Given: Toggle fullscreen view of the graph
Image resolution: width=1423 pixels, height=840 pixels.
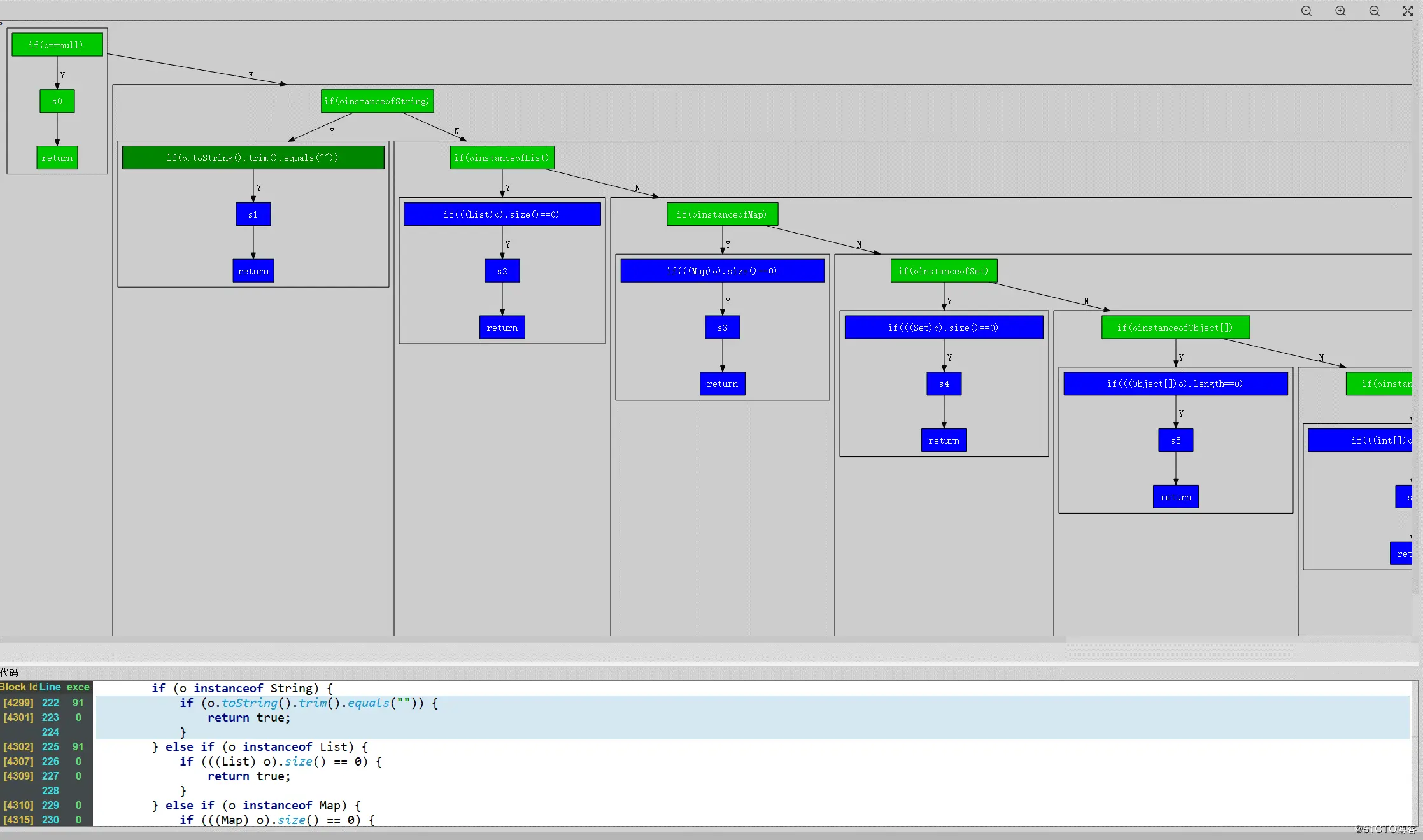Looking at the screenshot, I should (x=1407, y=11).
